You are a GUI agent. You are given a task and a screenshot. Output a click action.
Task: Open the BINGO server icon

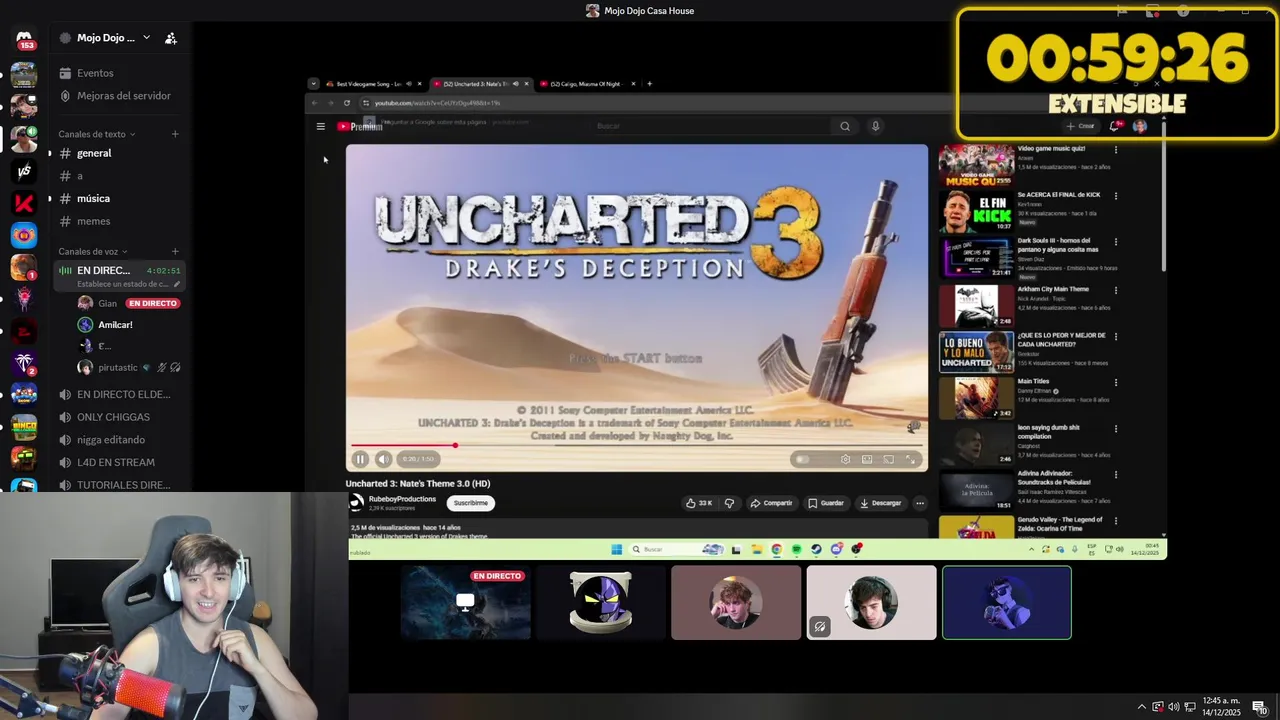(x=24, y=427)
